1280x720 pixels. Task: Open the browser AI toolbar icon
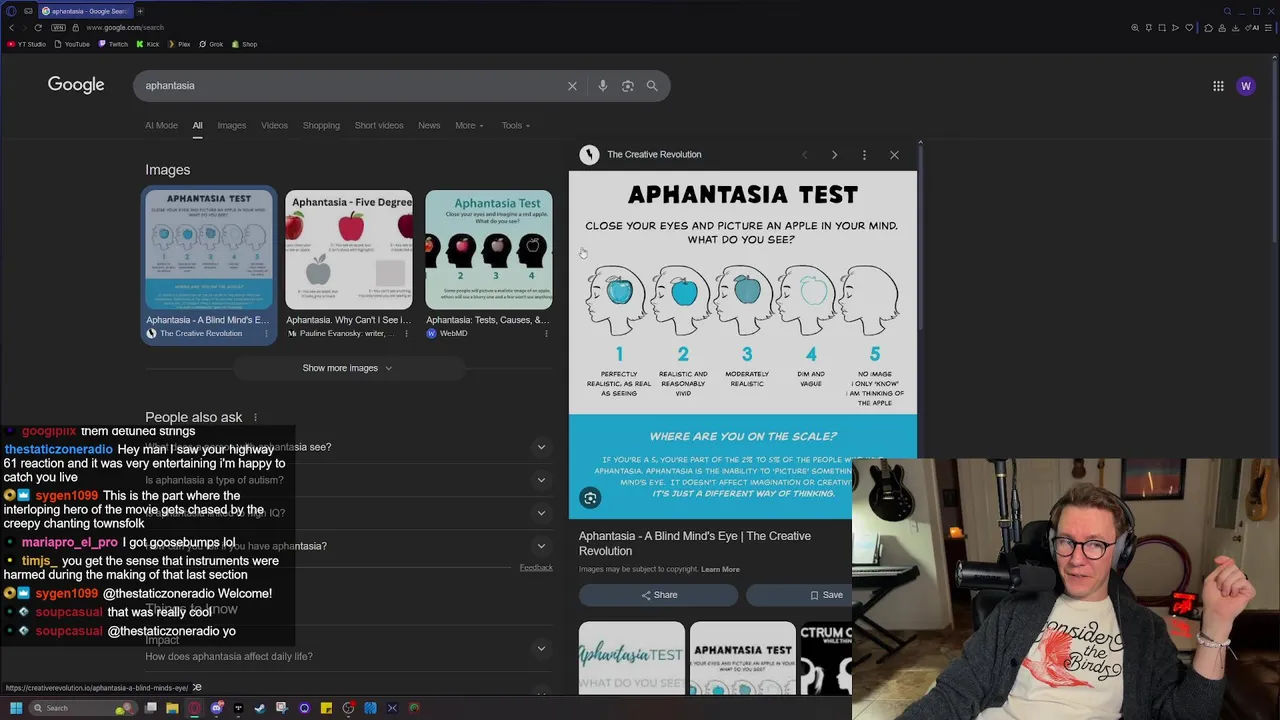point(1252,28)
